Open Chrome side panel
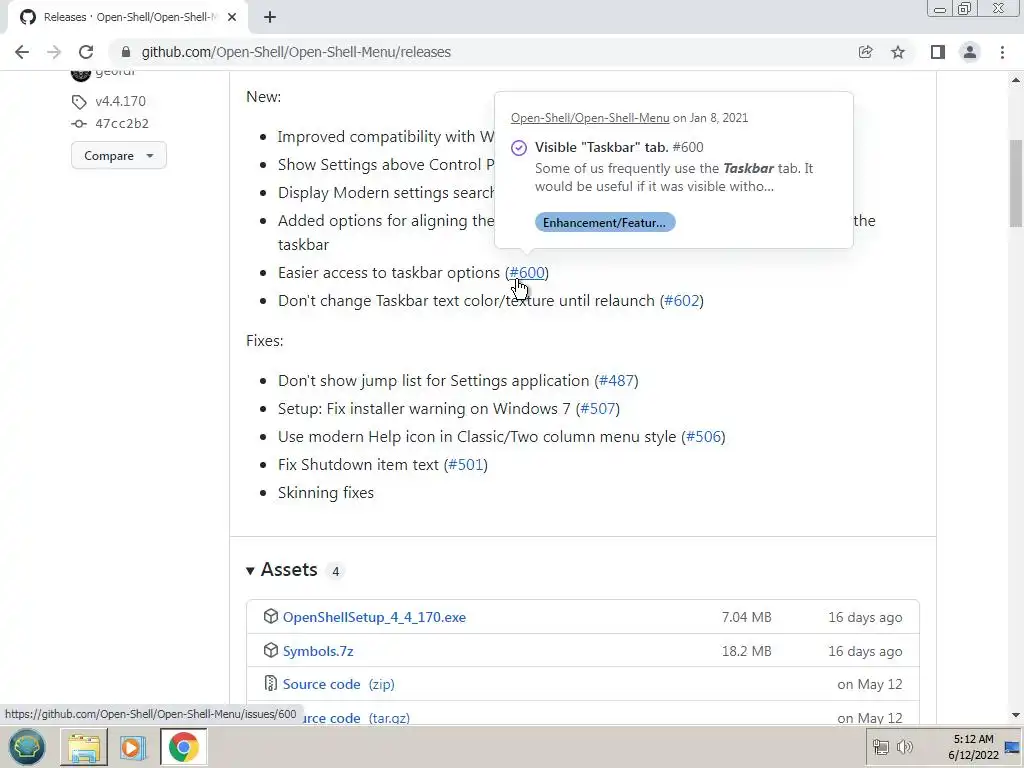 [x=938, y=52]
